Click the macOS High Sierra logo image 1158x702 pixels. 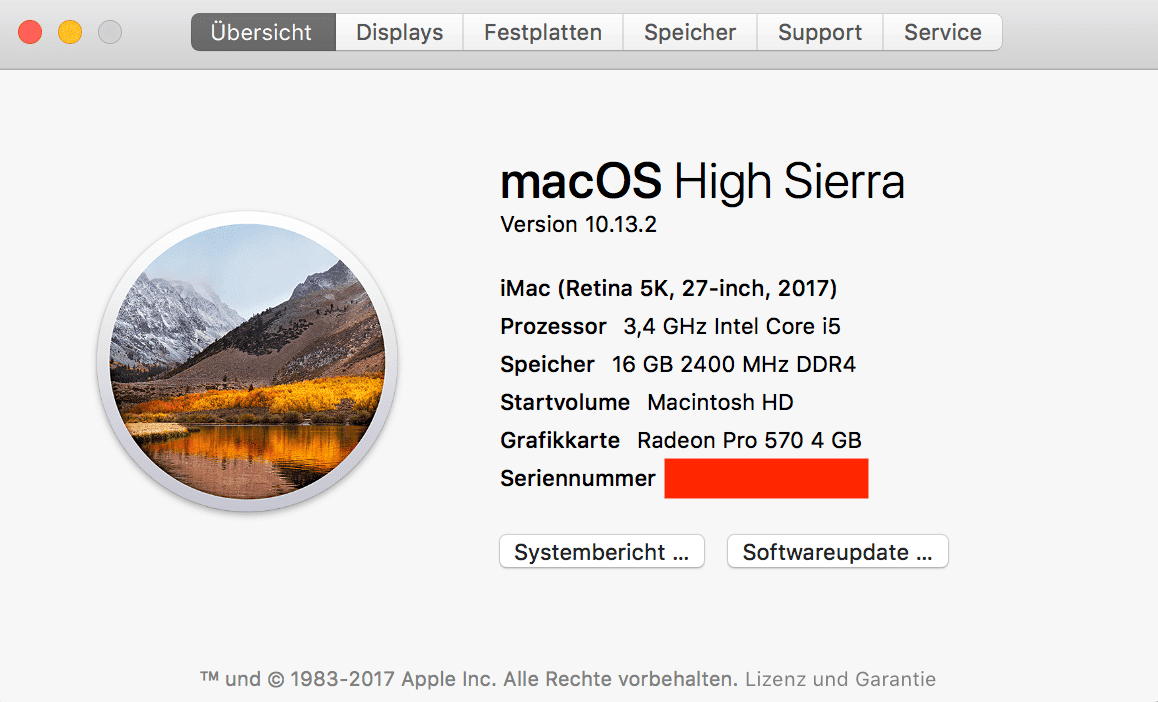(x=247, y=361)
